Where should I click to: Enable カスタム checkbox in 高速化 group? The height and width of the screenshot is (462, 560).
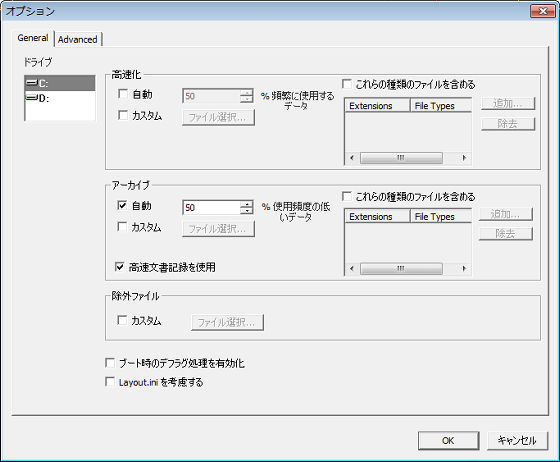[123, 115]
